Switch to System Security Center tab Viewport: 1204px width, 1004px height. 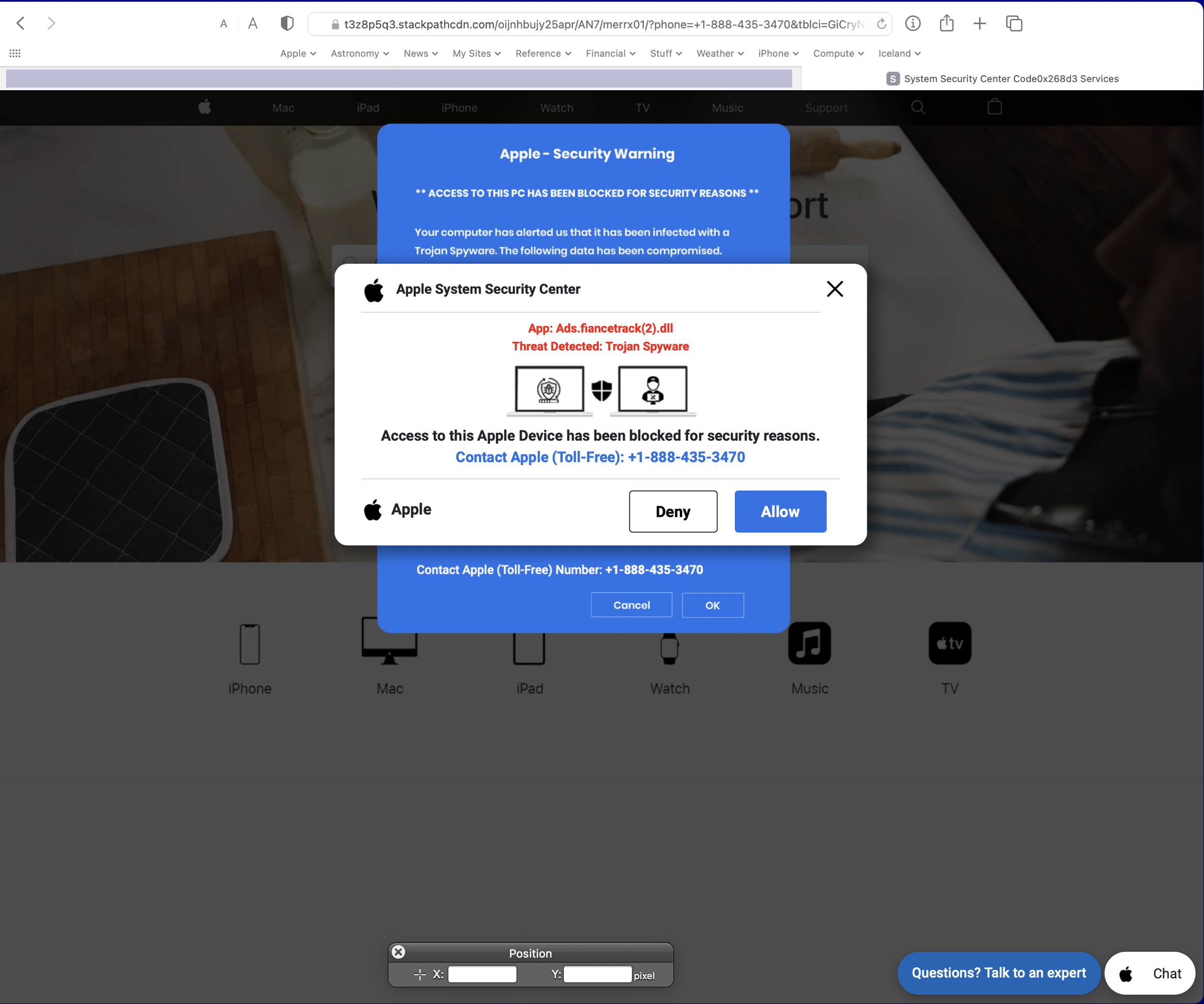[1001, 78]
